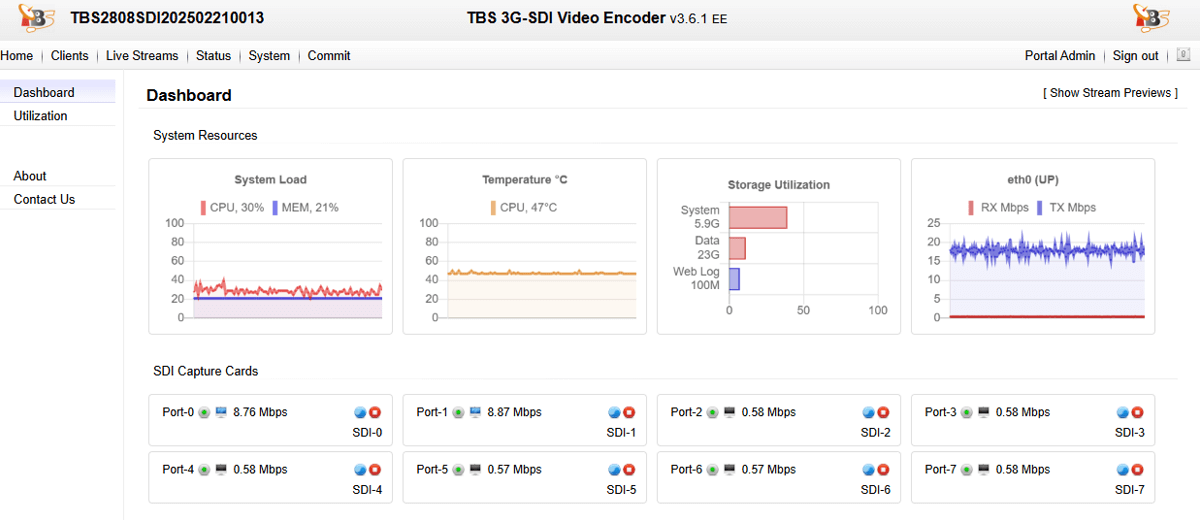Toggle the TX Mbps series on eth0 chart
Viewport: 1200px width, 520px height.
pos(1067,208)
